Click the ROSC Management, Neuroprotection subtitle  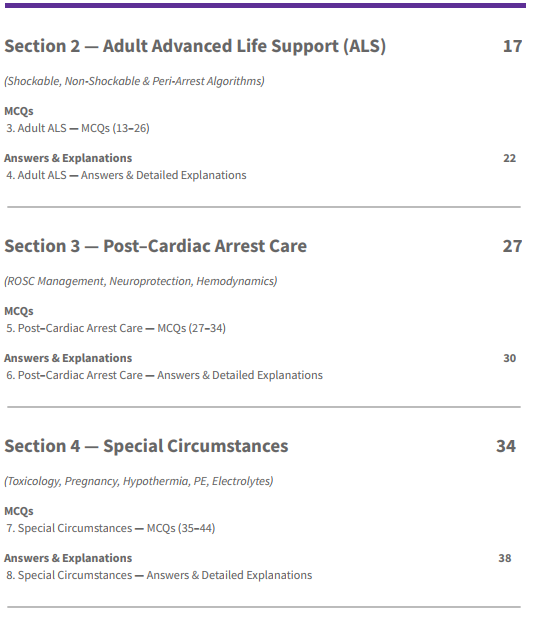pyautogui.click(x=141, y=281)
